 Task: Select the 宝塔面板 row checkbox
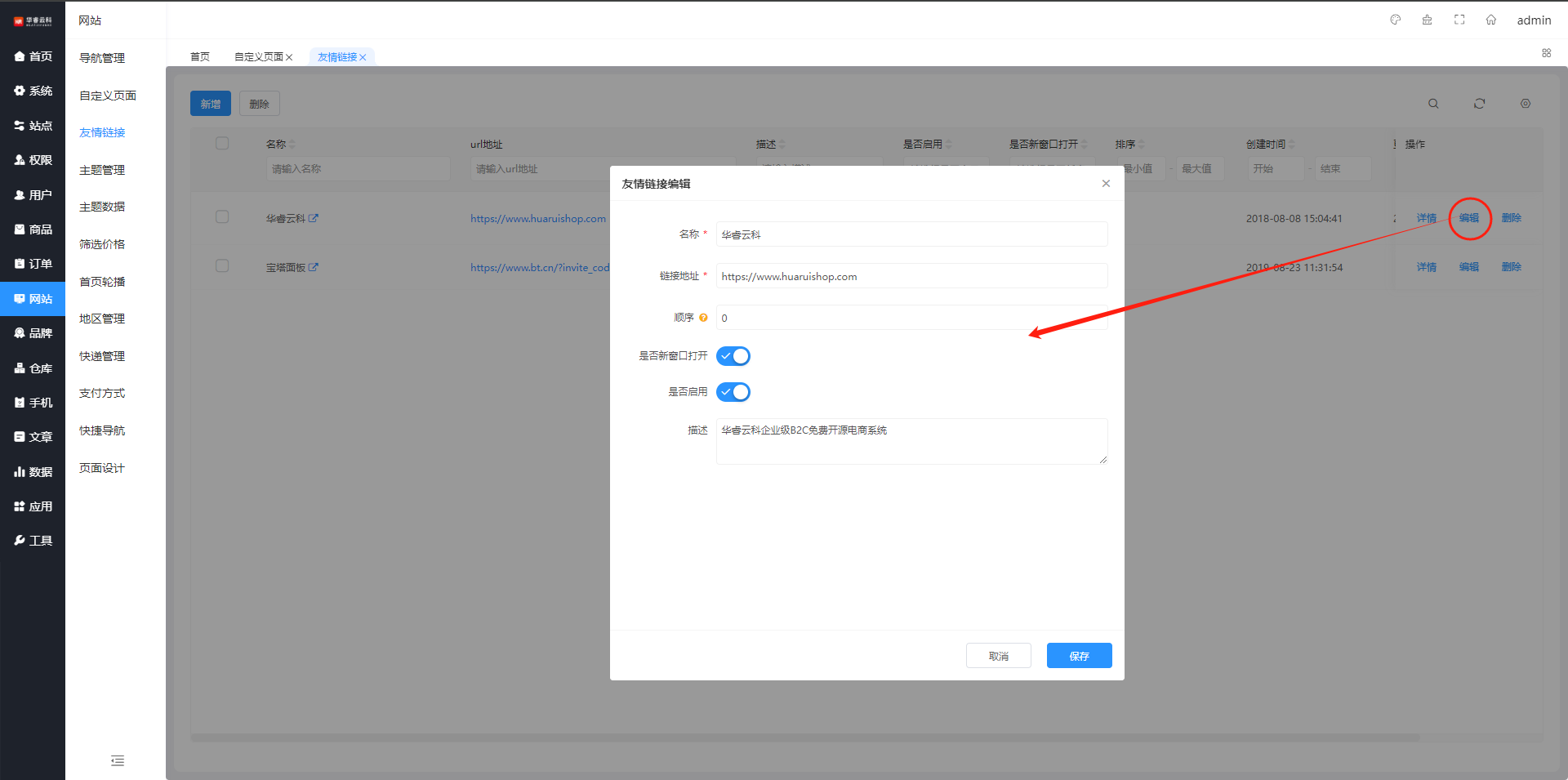click(x=222, y=266)
